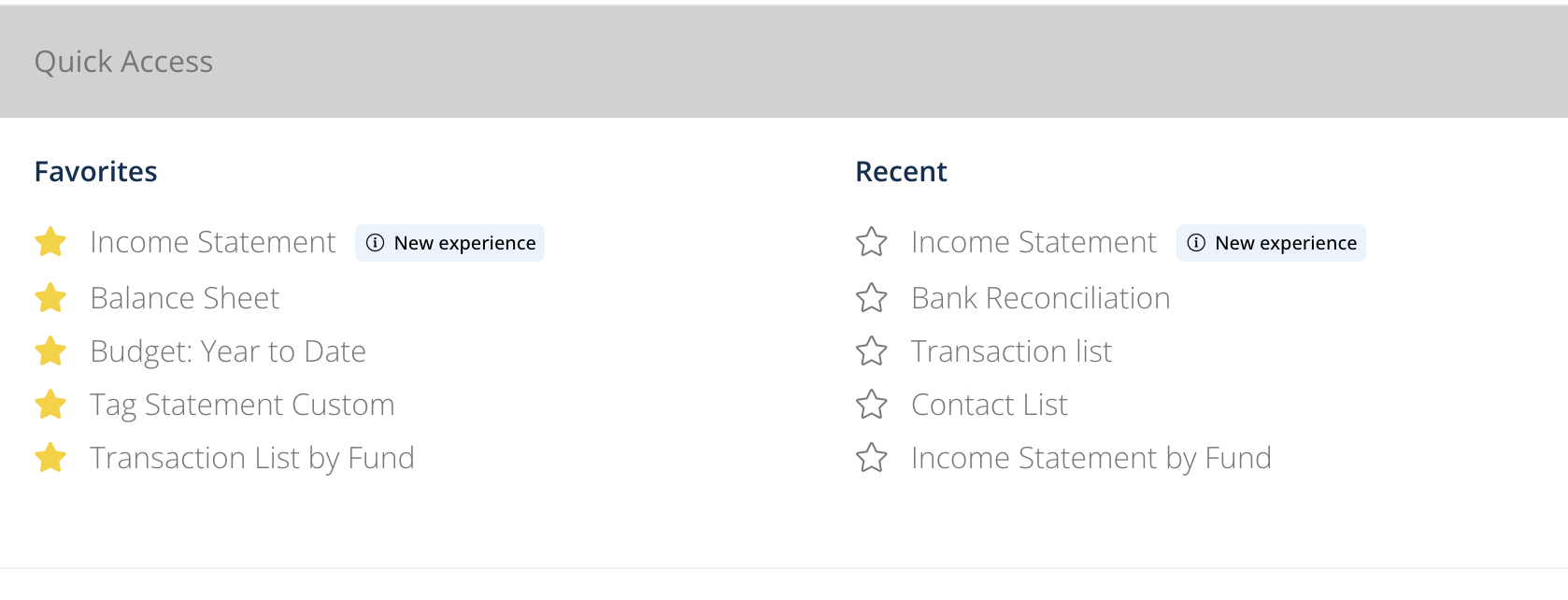Unfavorite the Income Statement star in Favorites
Screen dimensions: 1568x600
pyautogui.click(x=50, y=242)
